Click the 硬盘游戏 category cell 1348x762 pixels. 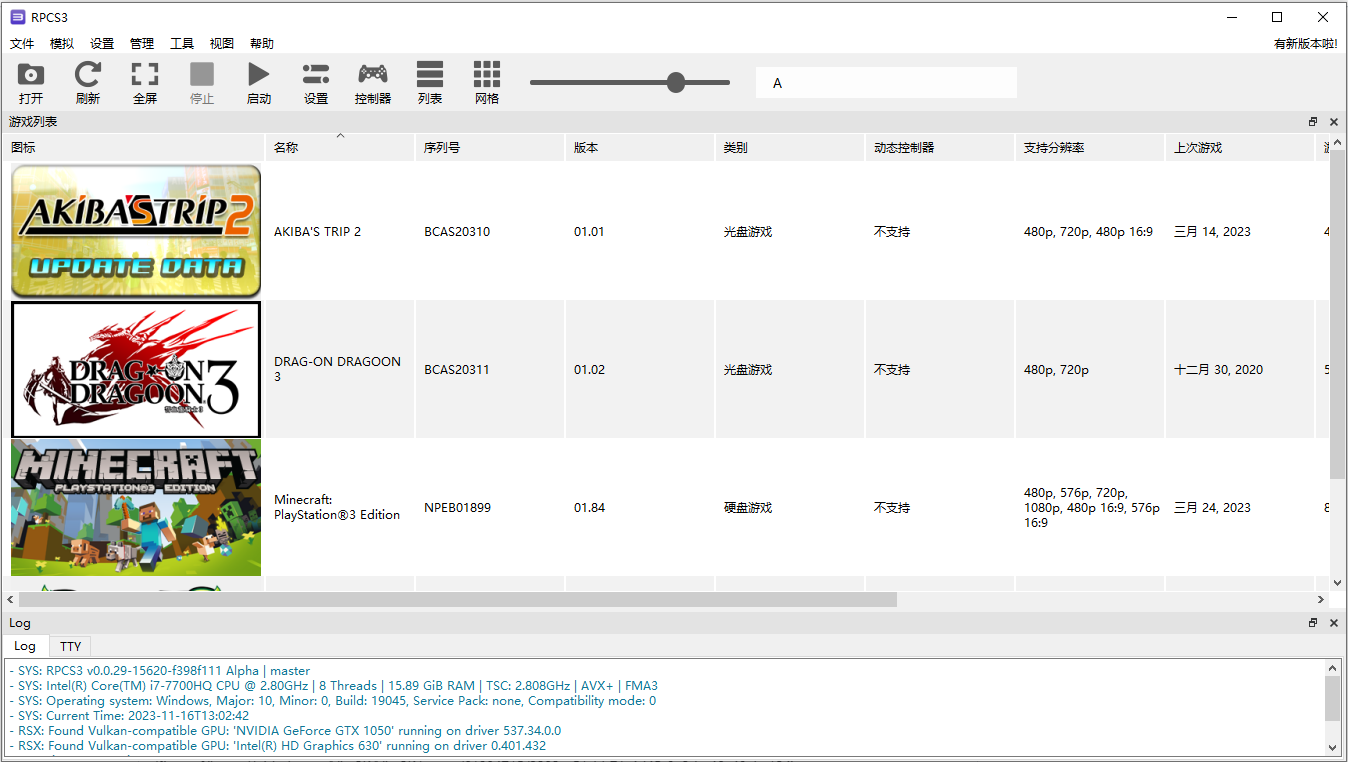point(790,507)
